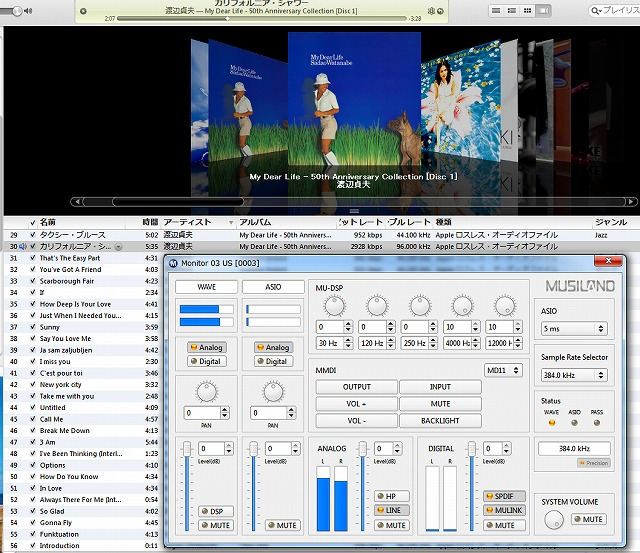
Task: Click the MMIDI INPUT button
Action: click(x=440, y=387)
